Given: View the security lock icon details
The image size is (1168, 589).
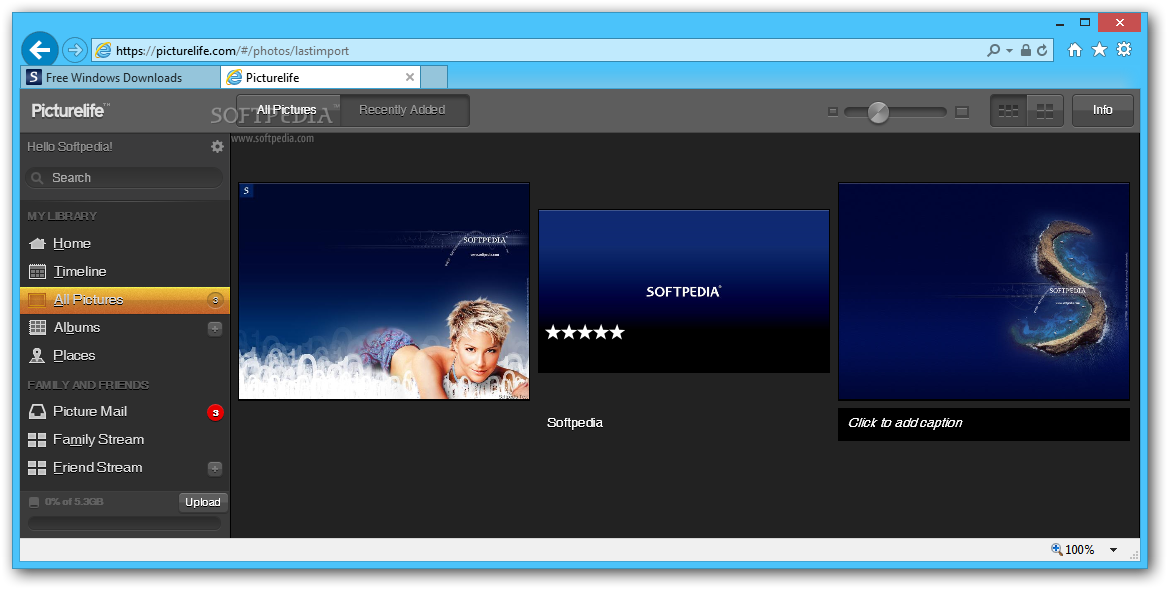Looking at the screenshot, I should pyautogui.click(x=1026, y=51).
